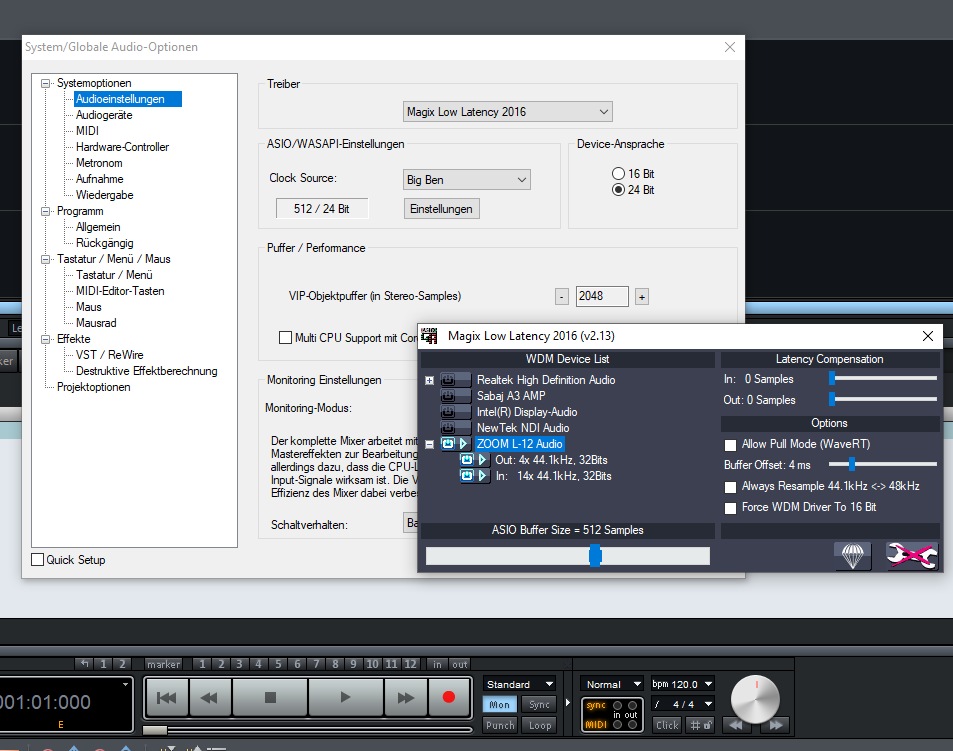Click the metronome Click button
Image resolution: width=953 pixels, height=751 pixels.
[x=667, y=725]
